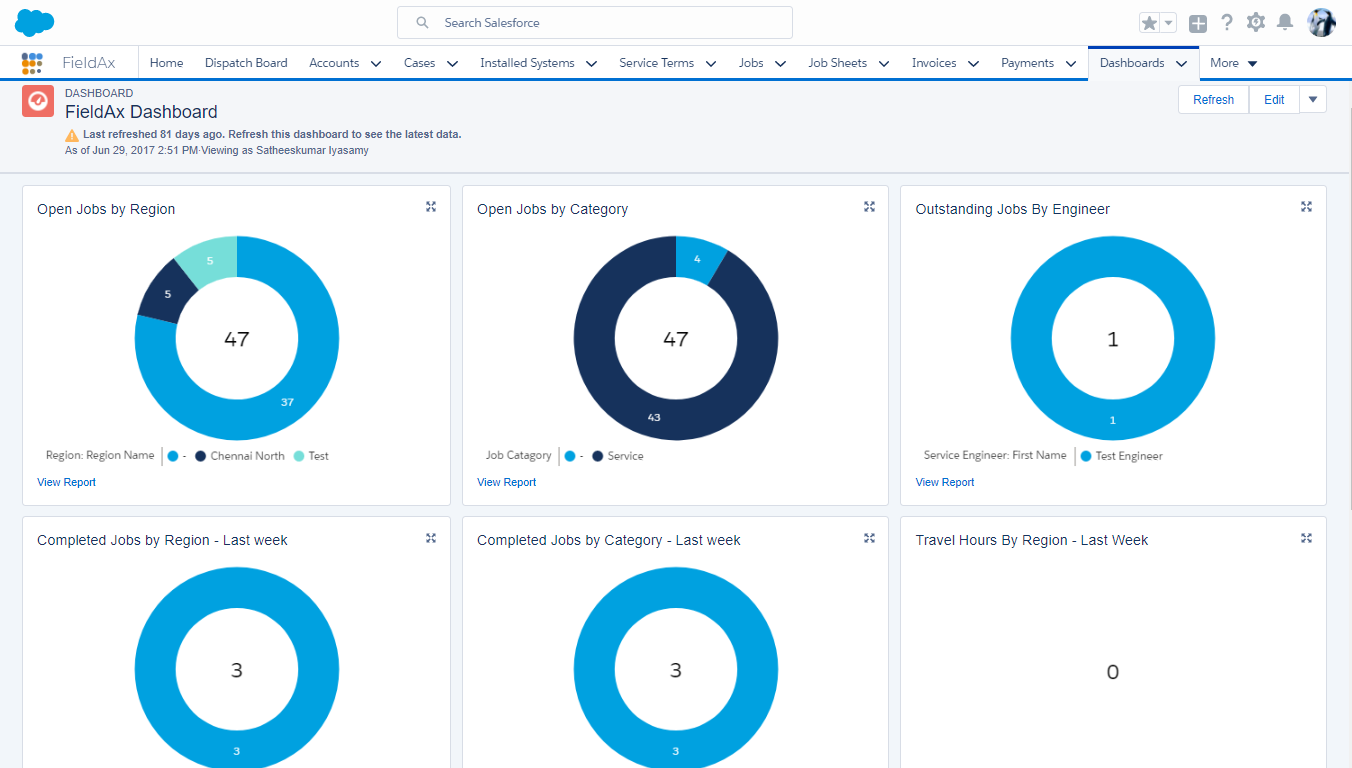The image size is (1352, 768).
Task: Open the Notifications bell icon
Action: [1285, 22]
